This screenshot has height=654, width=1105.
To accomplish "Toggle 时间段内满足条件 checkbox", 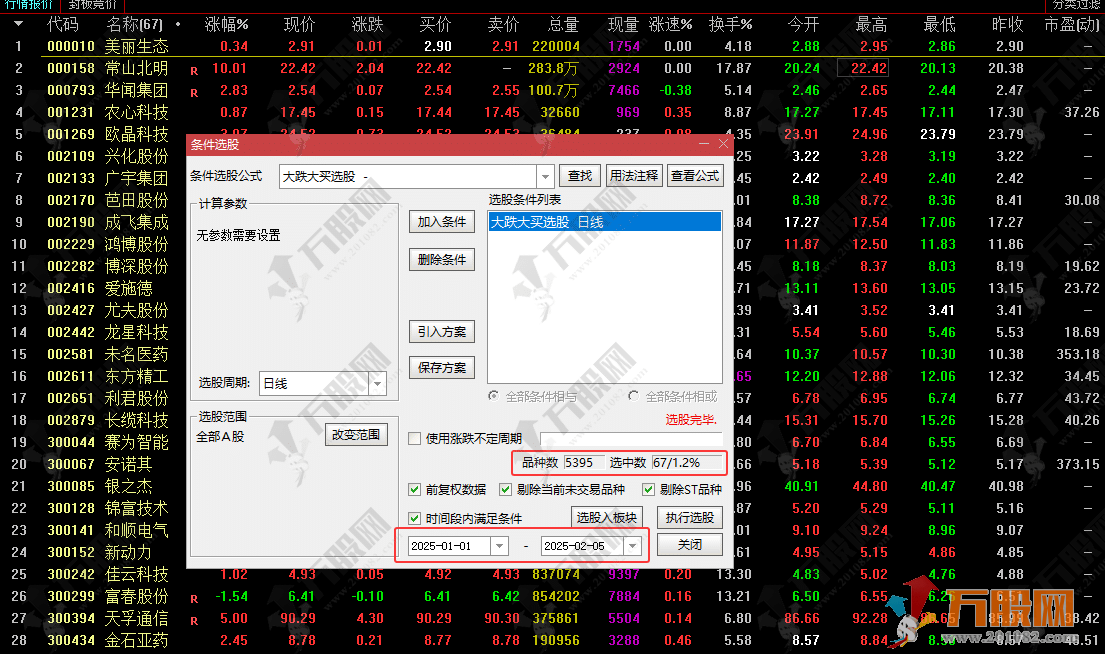I will click(414, 519).
